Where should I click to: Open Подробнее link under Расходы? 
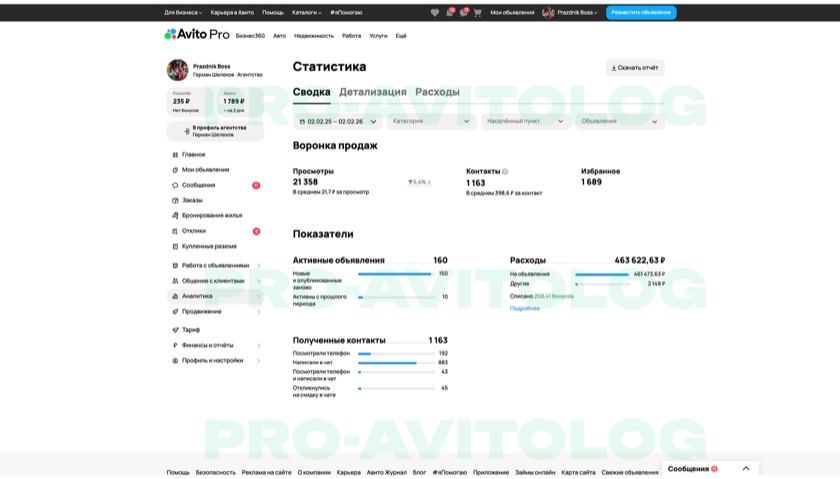524,309
